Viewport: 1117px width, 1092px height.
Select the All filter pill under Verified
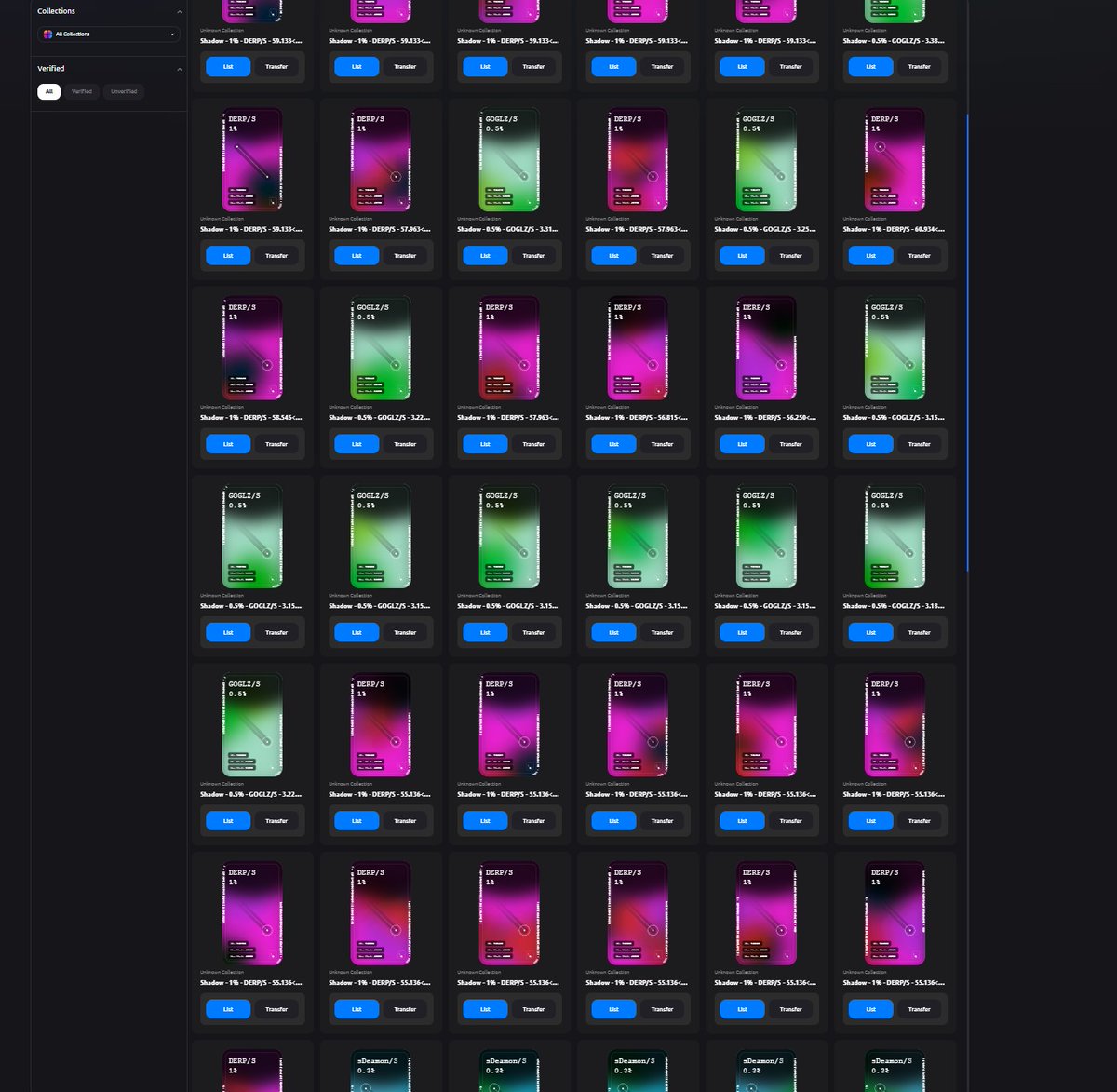click(49, 91)
